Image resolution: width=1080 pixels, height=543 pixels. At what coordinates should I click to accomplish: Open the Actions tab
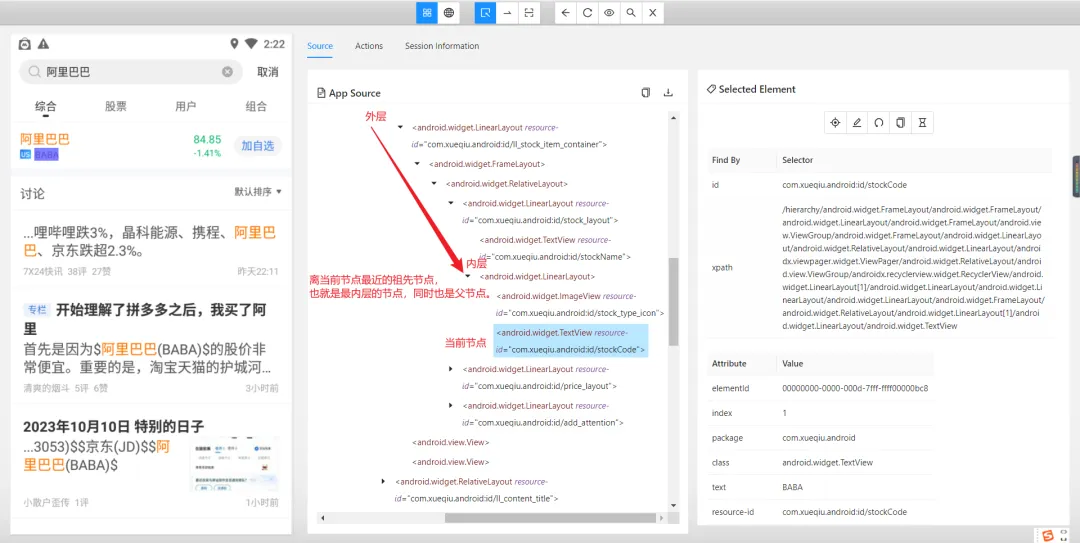tap(368, 46)
